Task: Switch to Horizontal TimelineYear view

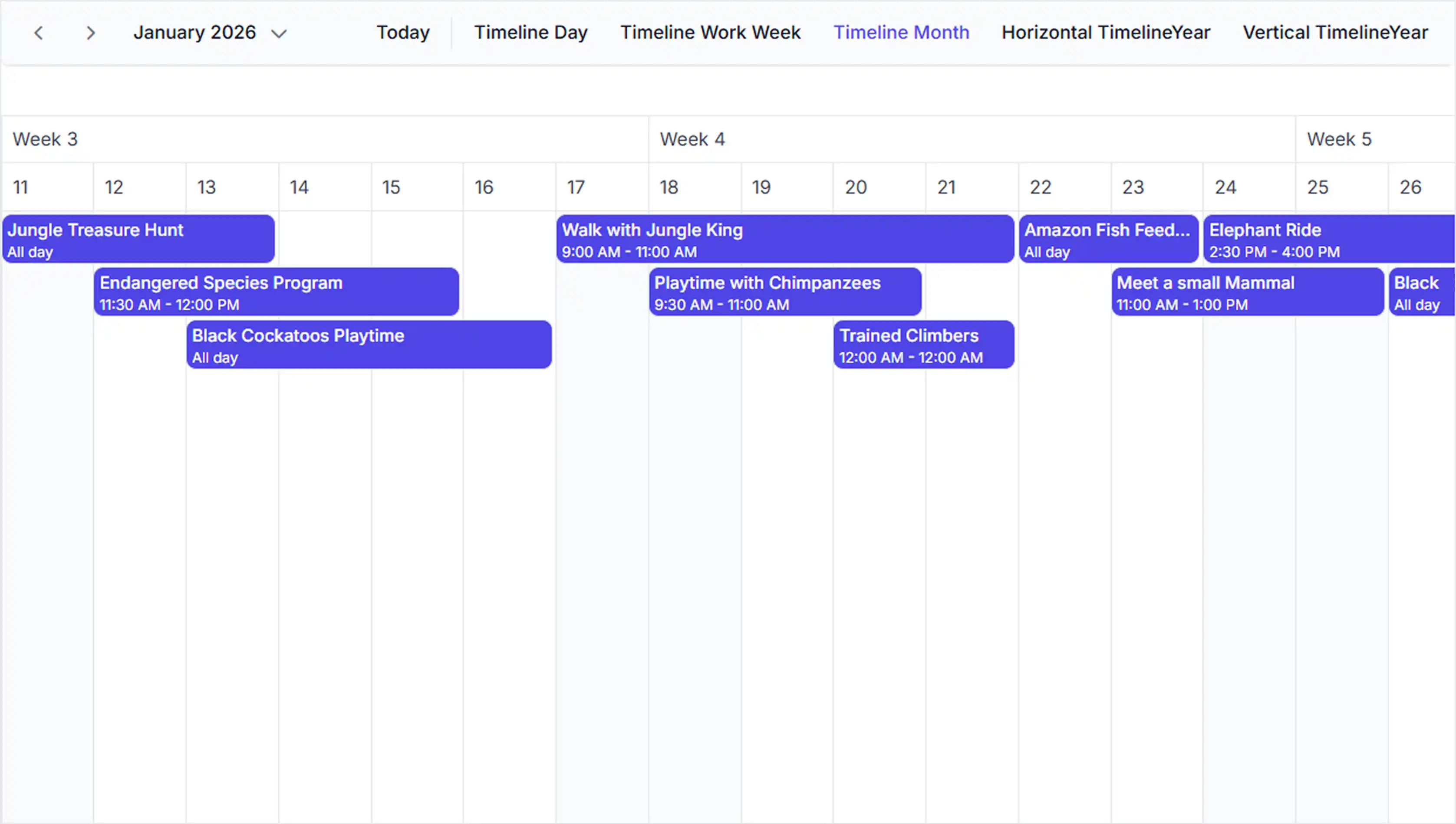Action: (1106, 33)
